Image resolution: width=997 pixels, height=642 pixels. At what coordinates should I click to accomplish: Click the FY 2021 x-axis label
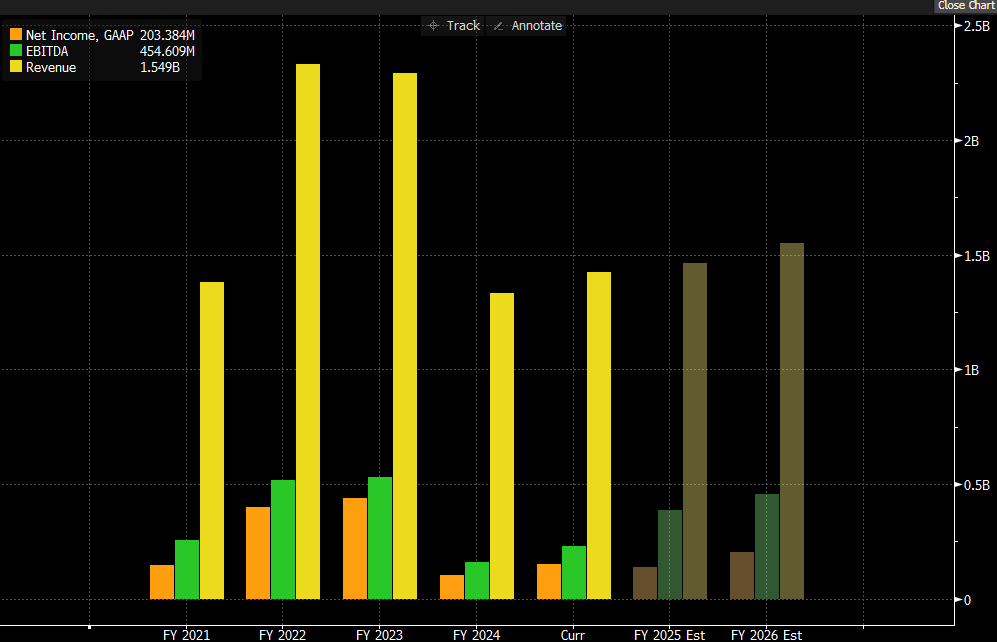coord(187,635)
